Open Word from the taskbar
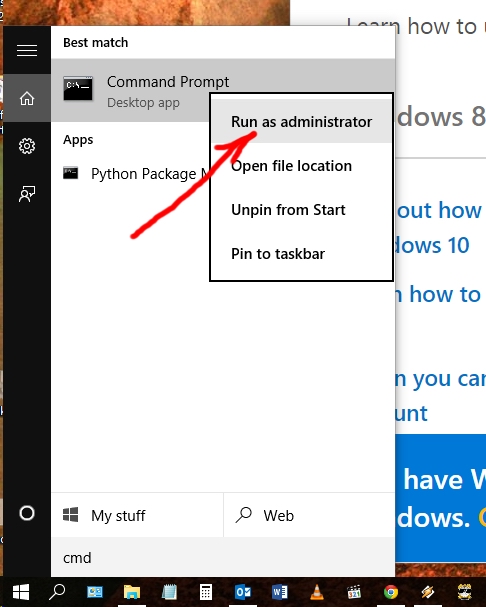The image size is (486, 607). tap(280, 592)
